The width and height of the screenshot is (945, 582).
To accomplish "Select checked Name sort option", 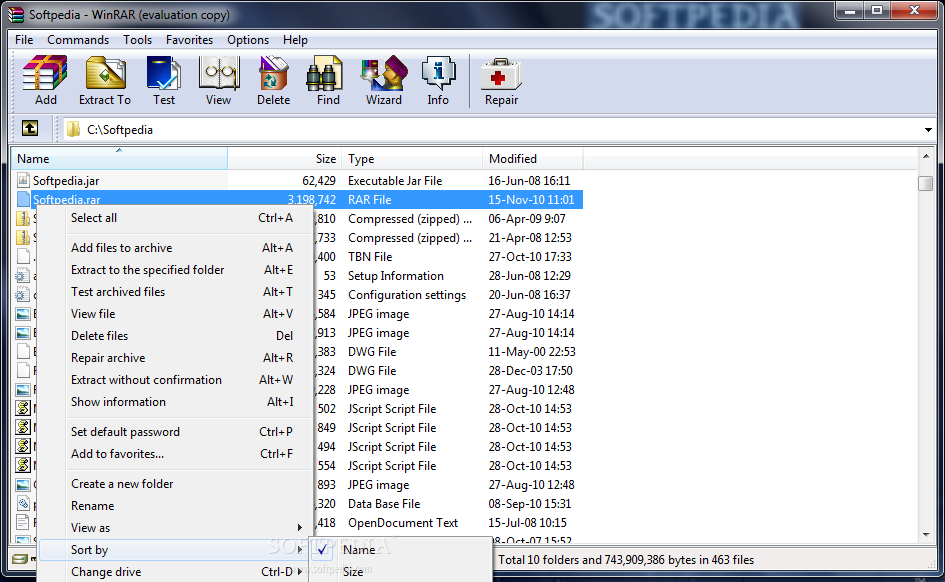I will click(x=400, y=549).
